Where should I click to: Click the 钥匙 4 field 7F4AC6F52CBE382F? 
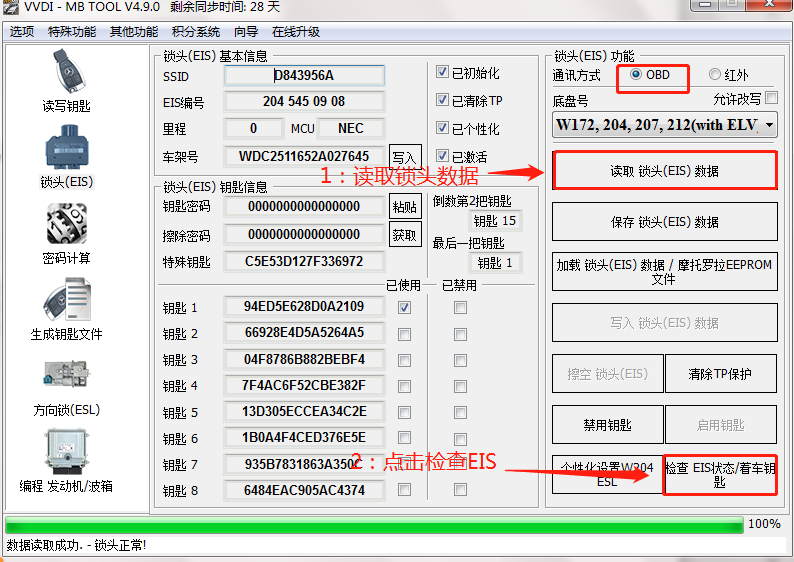304,385
